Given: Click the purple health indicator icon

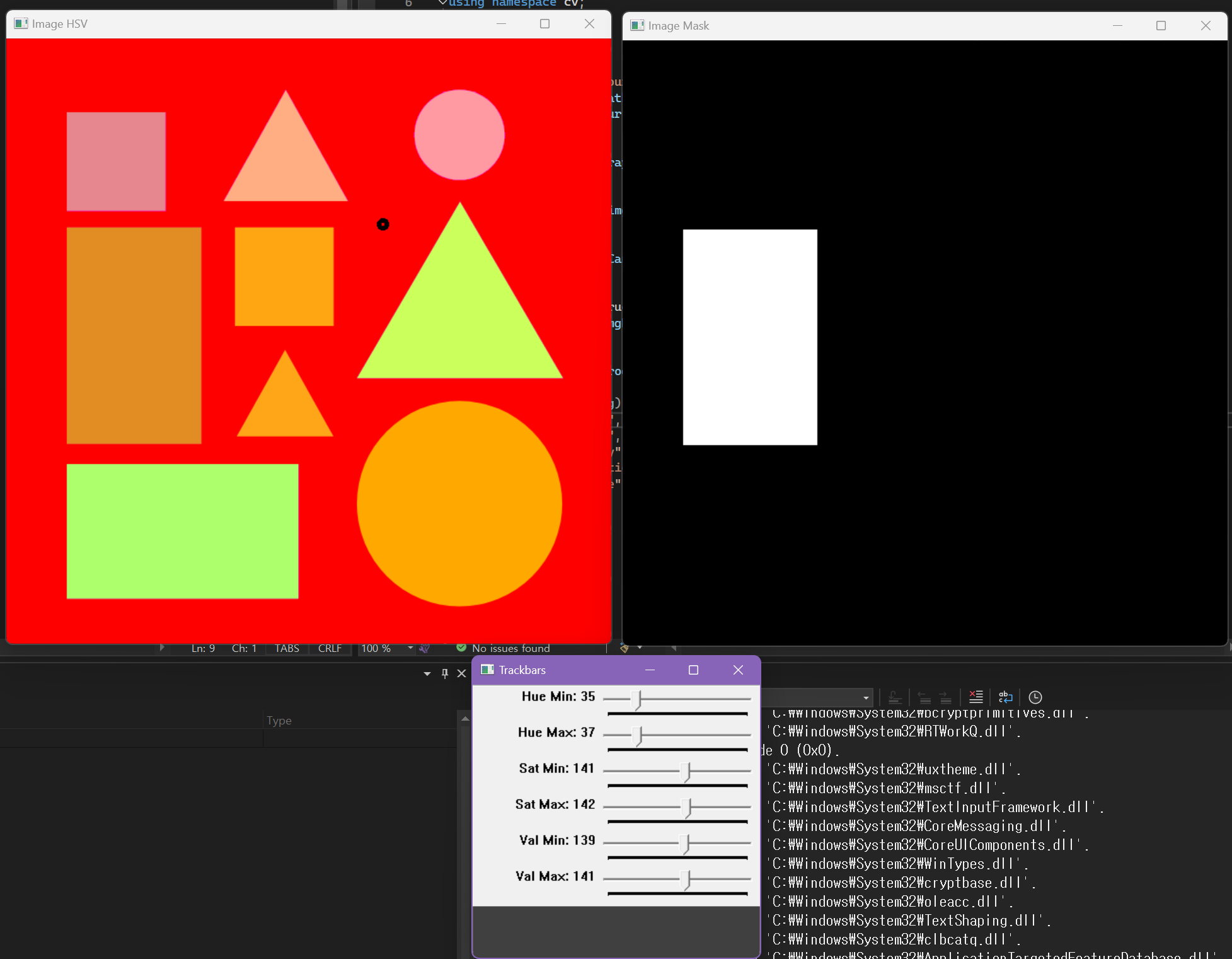Looking at the screenshot, I should click(x=425, y=648).
